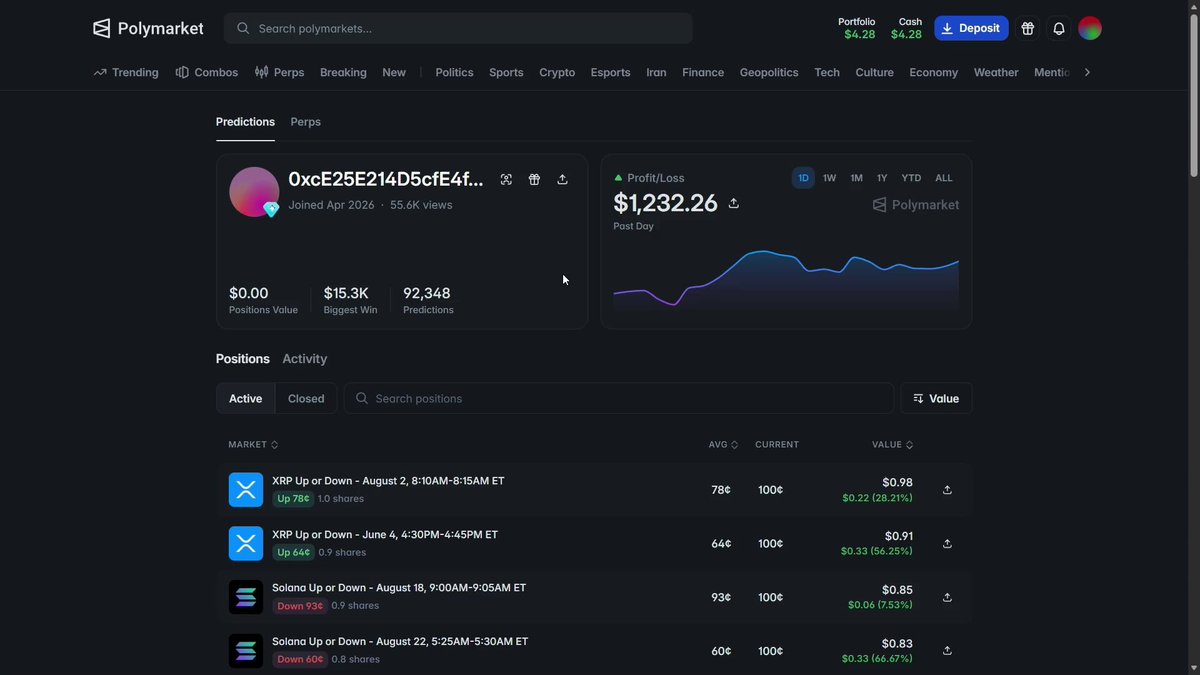Open the Politics category
Screen dimensions: 1200x675
[x=454, y=72]
